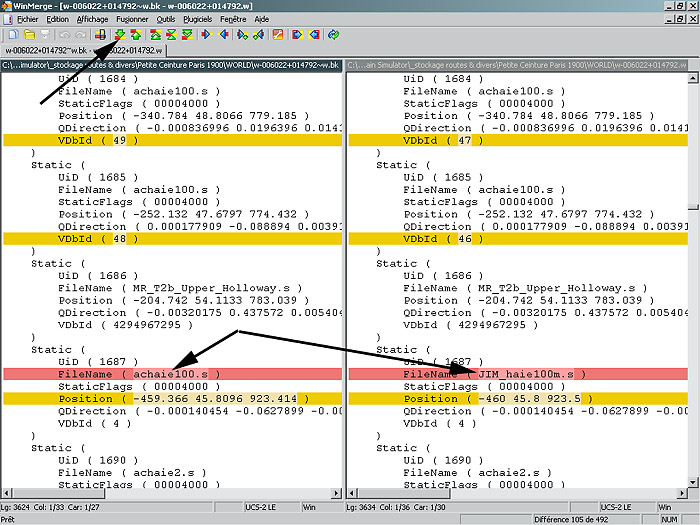Screen dimensions: 700x525
Task: Click 'UiD ( 1690 )' in right pane
Action: pyautogui.click(x=443, y=460)
